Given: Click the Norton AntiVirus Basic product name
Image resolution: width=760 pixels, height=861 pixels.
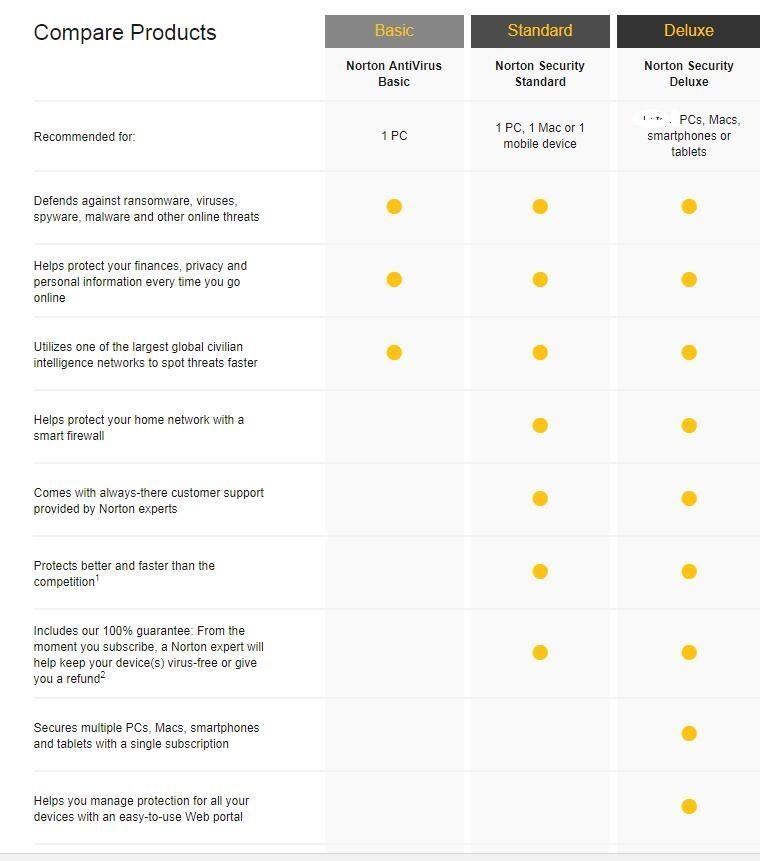Looking at the screenshot, I should (394, 74).
